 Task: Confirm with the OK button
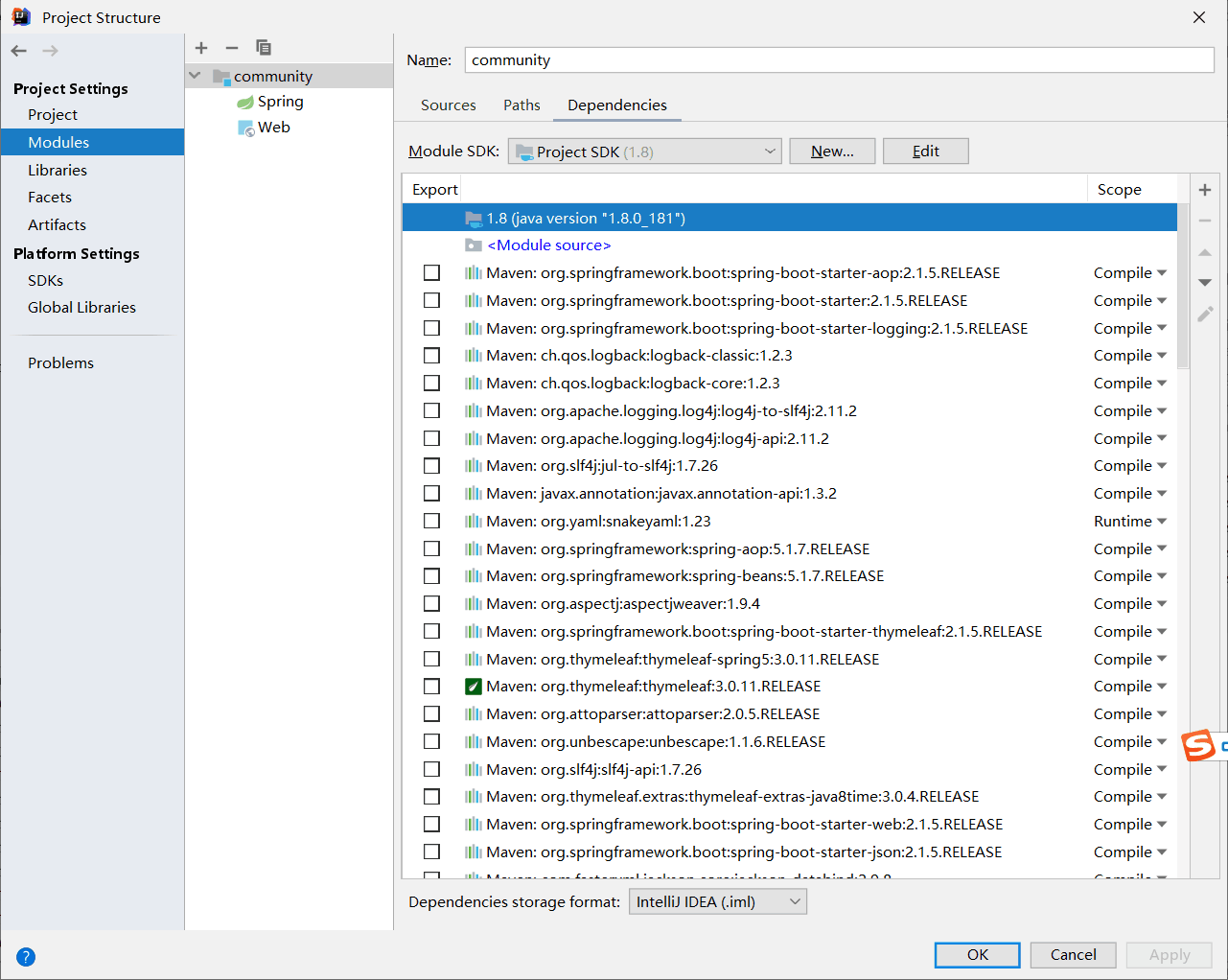tap(978, 955)
